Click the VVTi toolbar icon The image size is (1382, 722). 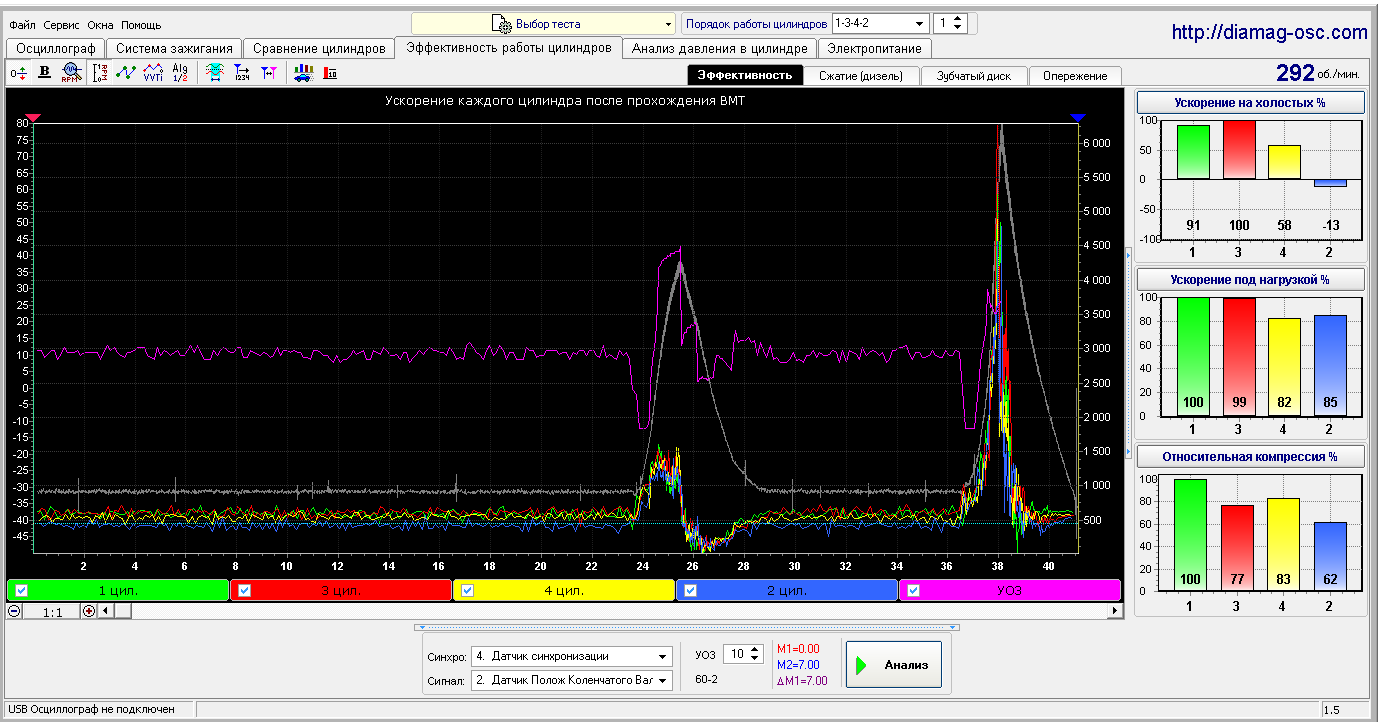tap(153, 72)
